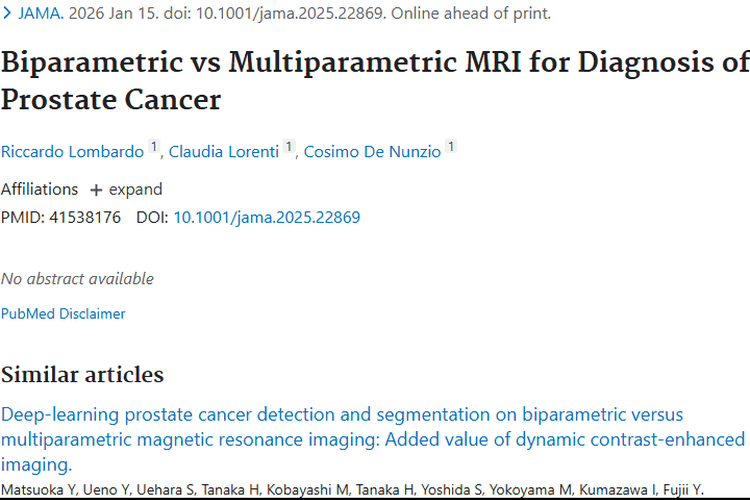750x500 pixels.
Task: Open author Riccardo Lombardo's link
Action: [73, 152]
